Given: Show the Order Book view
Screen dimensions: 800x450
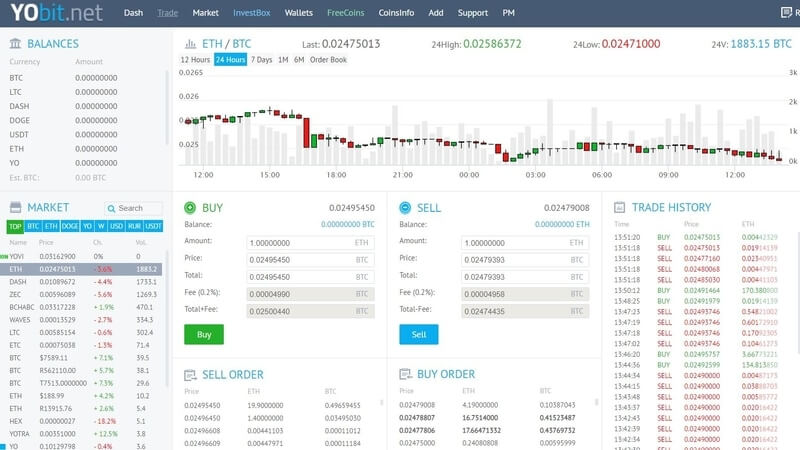Looking at the screenshot, I should [x=328, y=60].
